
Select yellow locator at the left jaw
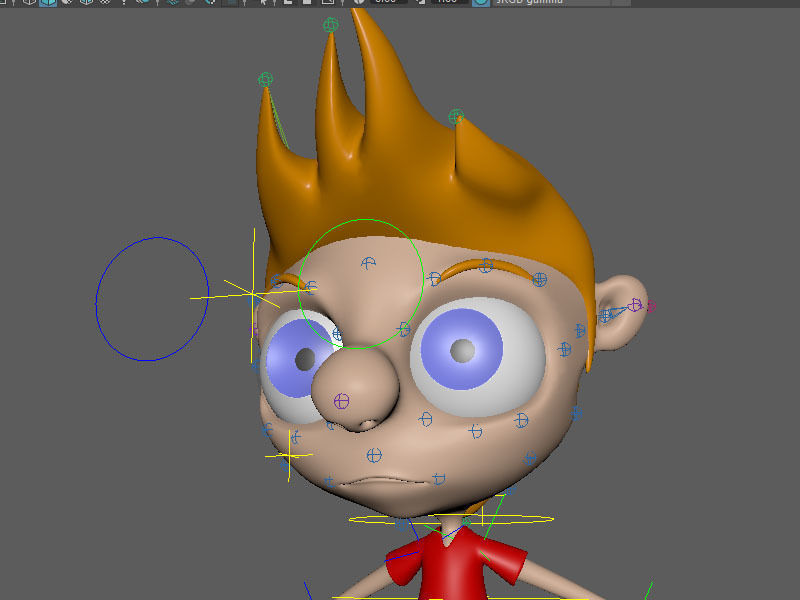(289, 455)
